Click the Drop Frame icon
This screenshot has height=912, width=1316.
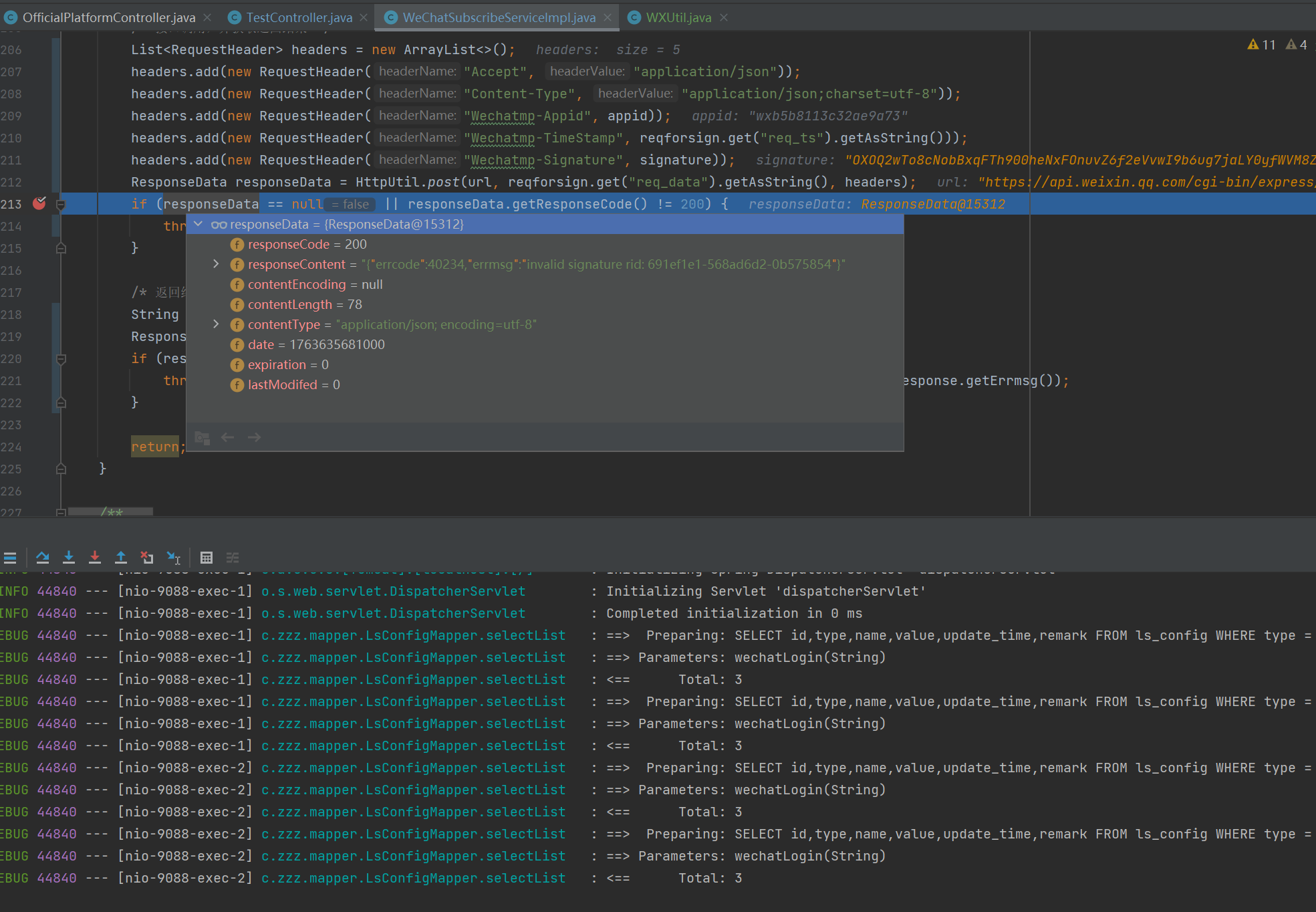[147, 557]
